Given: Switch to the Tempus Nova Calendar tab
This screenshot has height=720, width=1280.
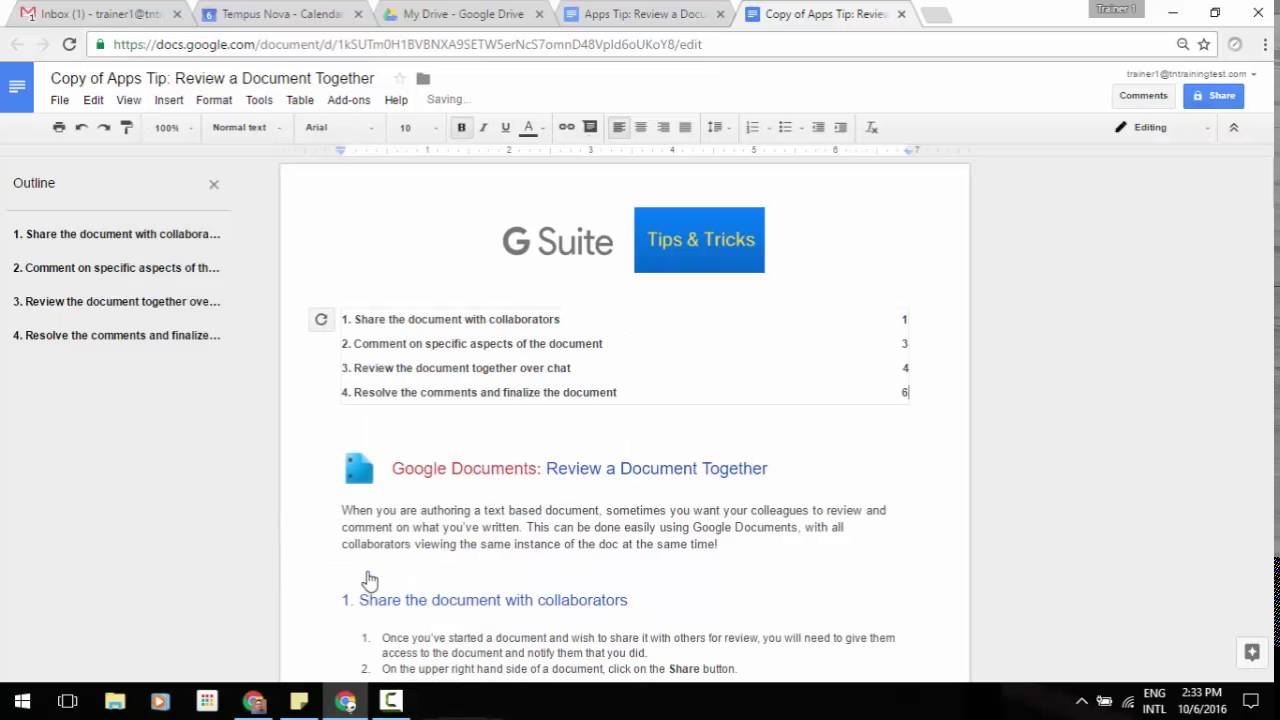Looking at the screenshot, I should 282,14.
